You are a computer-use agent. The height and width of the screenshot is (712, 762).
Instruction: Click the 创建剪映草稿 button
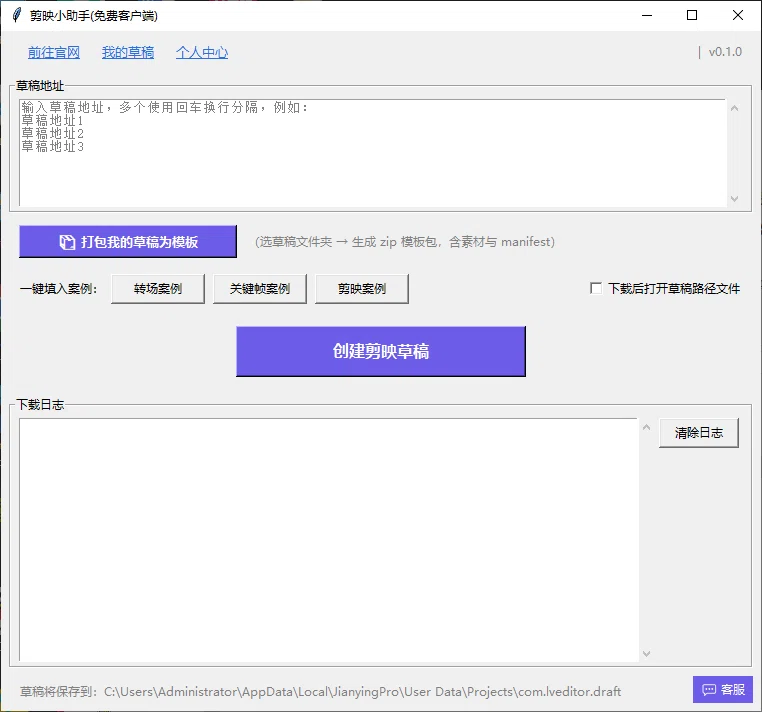point(381,351)
